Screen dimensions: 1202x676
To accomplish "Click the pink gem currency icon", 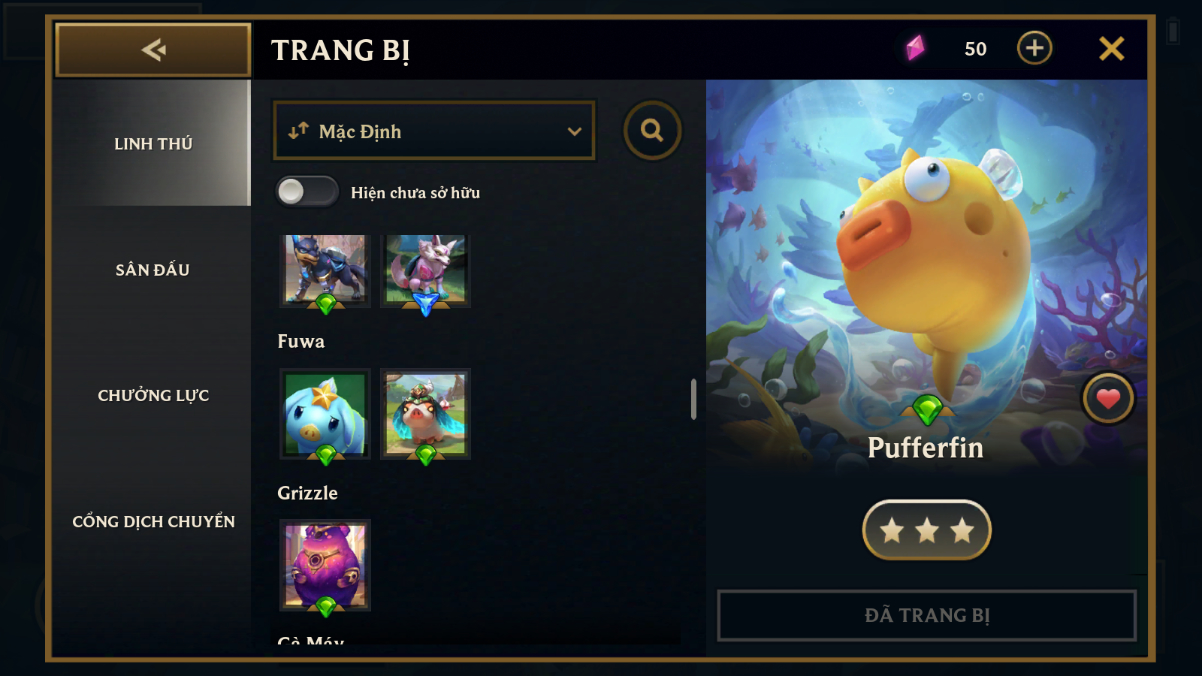I will [x=915, y=48].
